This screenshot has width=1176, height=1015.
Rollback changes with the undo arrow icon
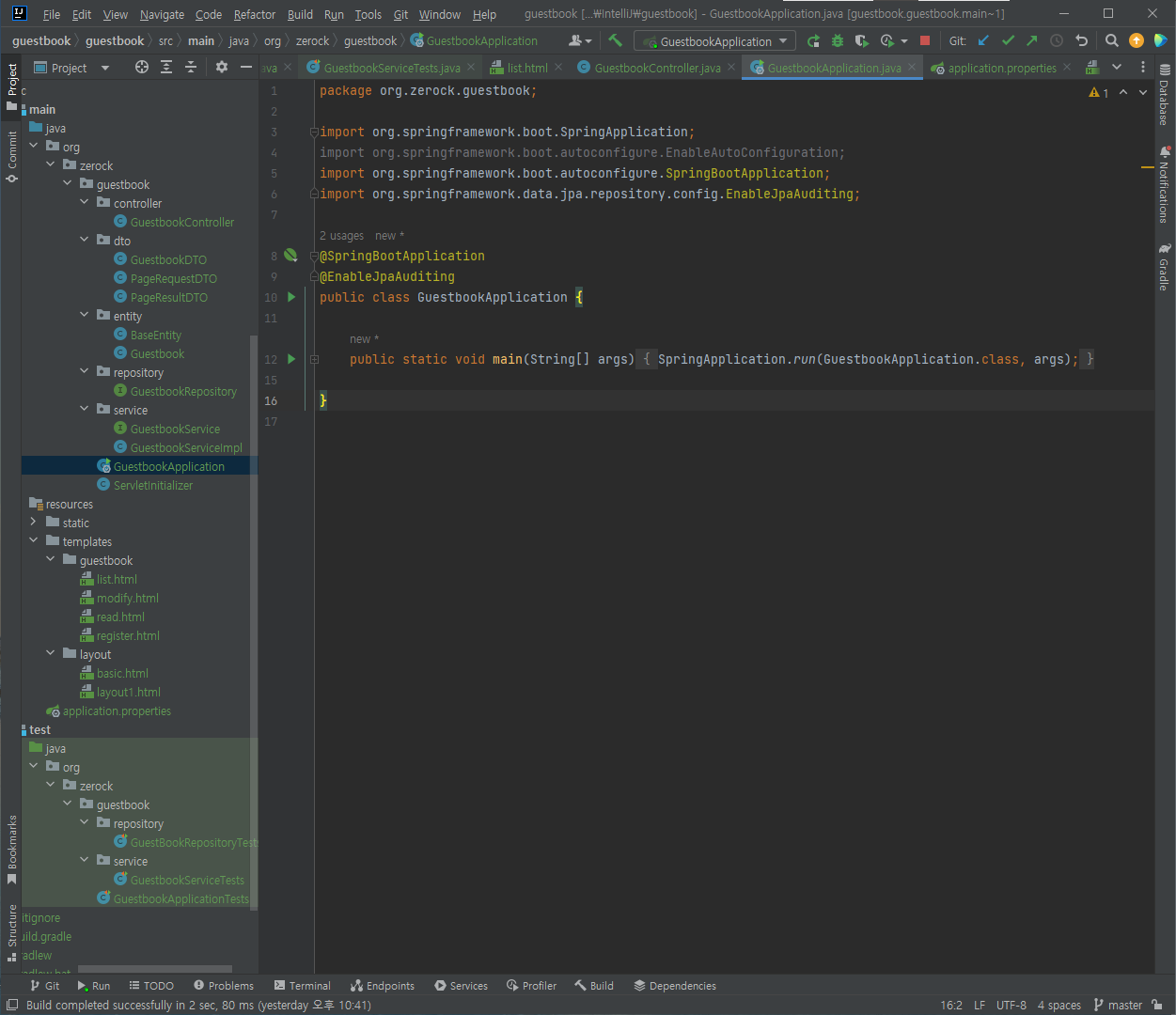[x=1081, y=40]
